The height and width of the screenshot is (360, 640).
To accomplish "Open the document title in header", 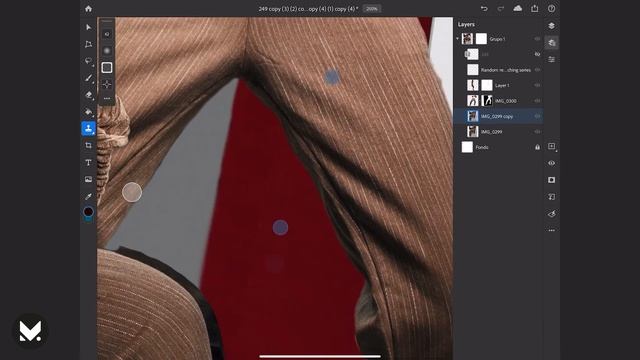I will tap(308, 9).
